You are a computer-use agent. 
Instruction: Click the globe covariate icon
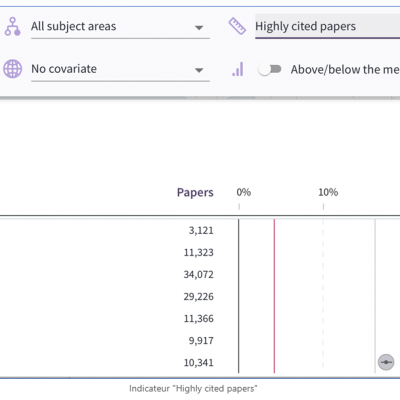(x=13, y=69)
